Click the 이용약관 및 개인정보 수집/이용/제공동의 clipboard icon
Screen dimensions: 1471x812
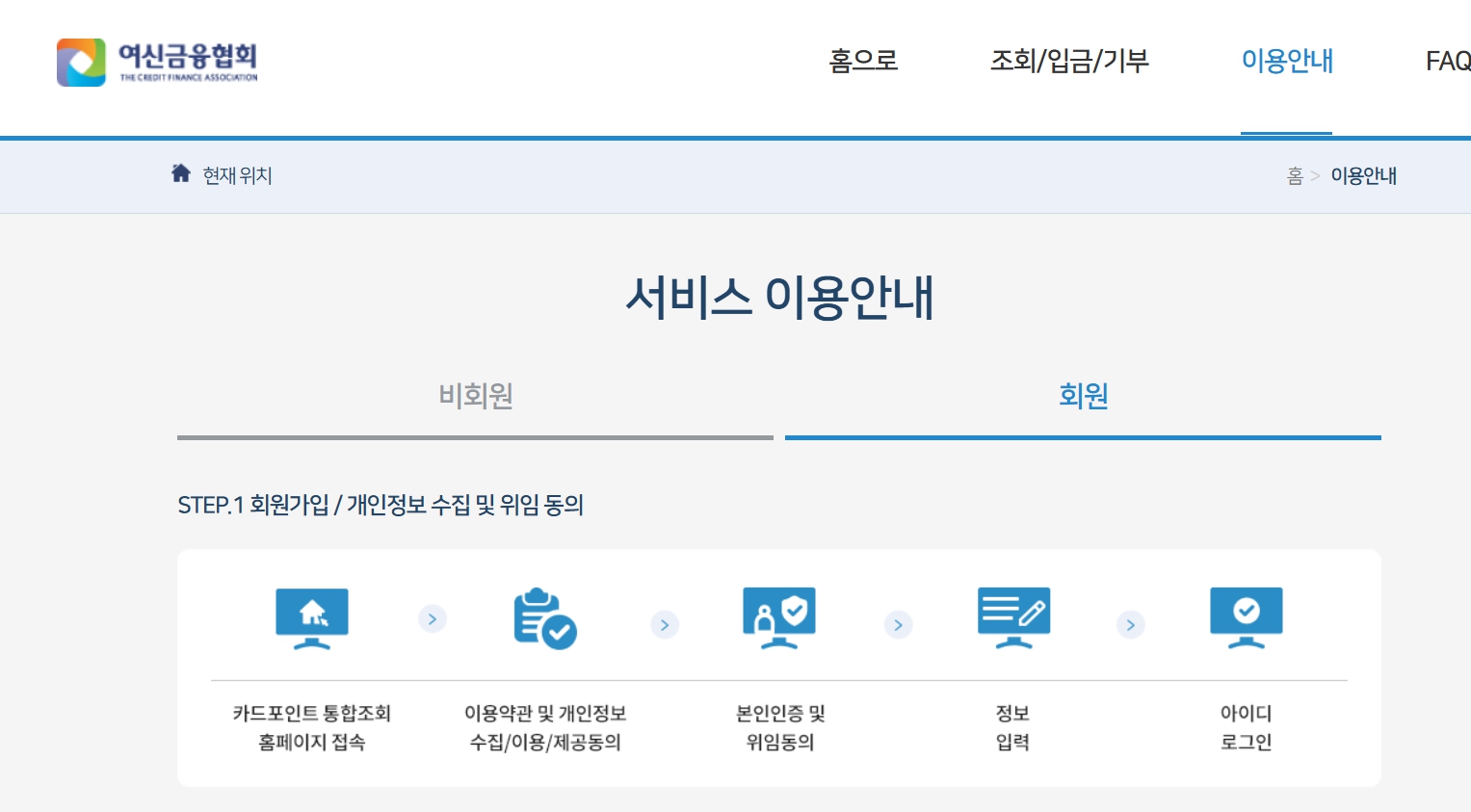[543, 619]
